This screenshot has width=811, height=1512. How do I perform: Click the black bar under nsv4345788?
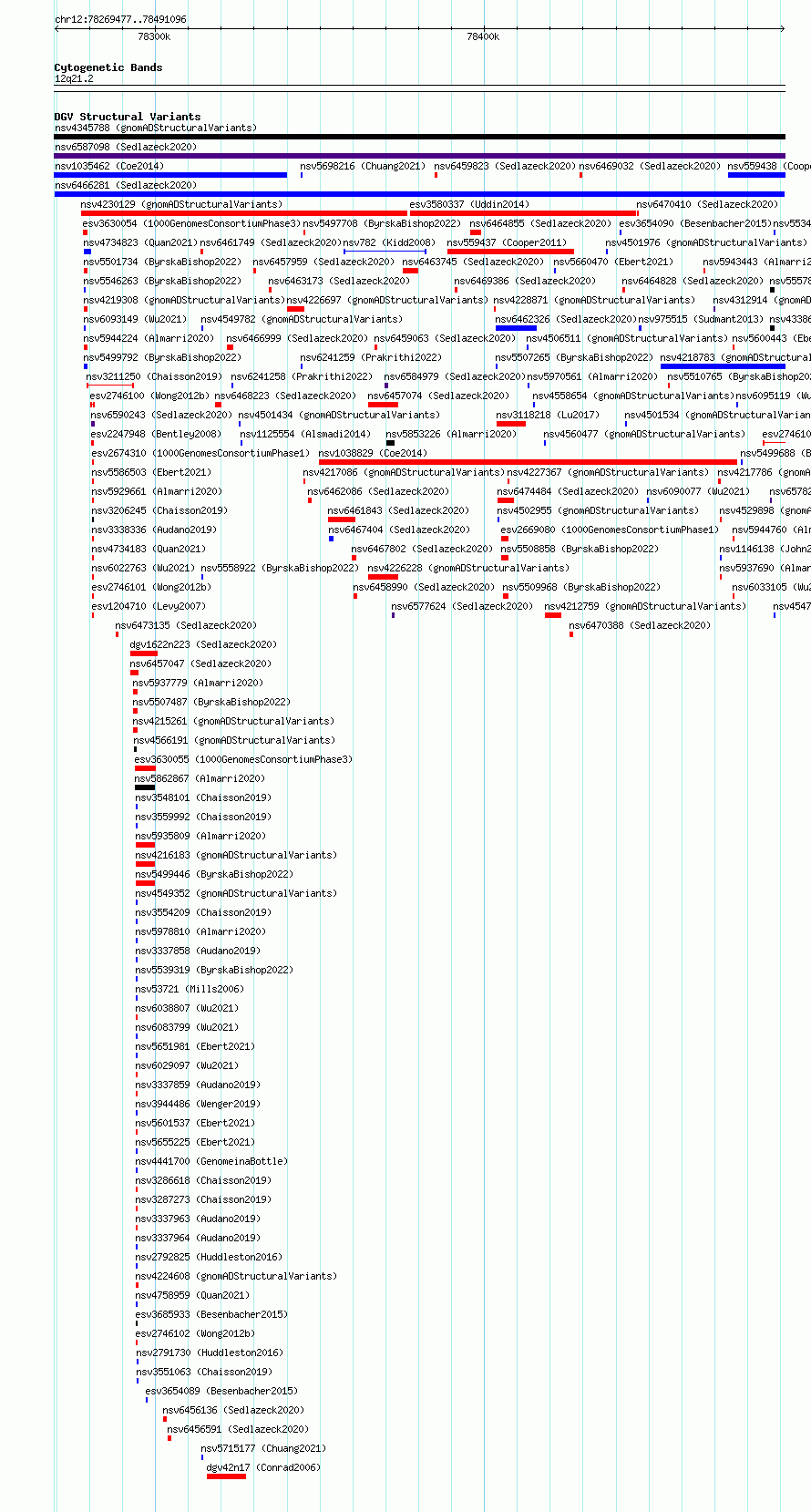(419, 137)
